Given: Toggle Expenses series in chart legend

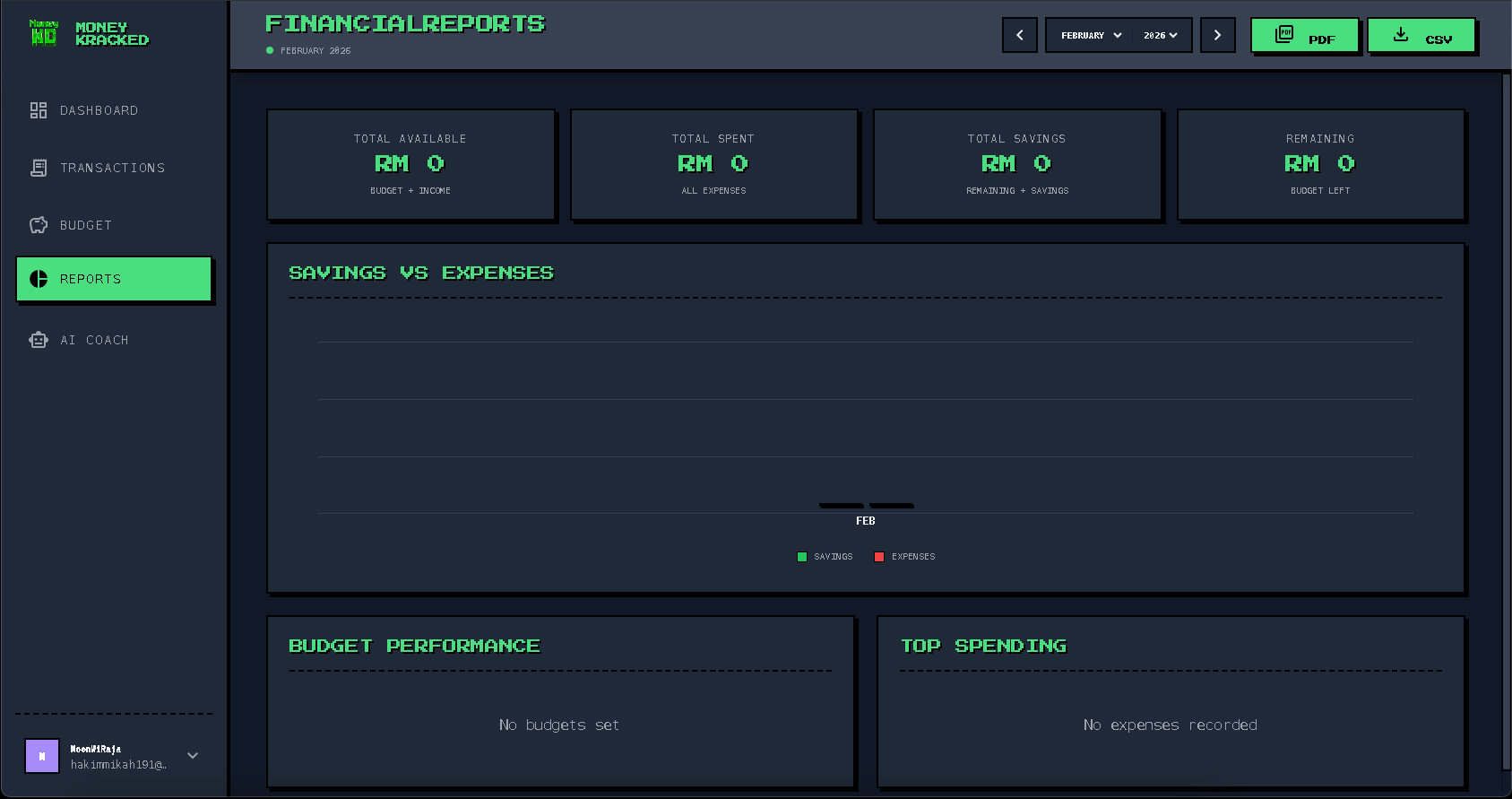Looking at the screenshot, I should click(x=904, y=557).
